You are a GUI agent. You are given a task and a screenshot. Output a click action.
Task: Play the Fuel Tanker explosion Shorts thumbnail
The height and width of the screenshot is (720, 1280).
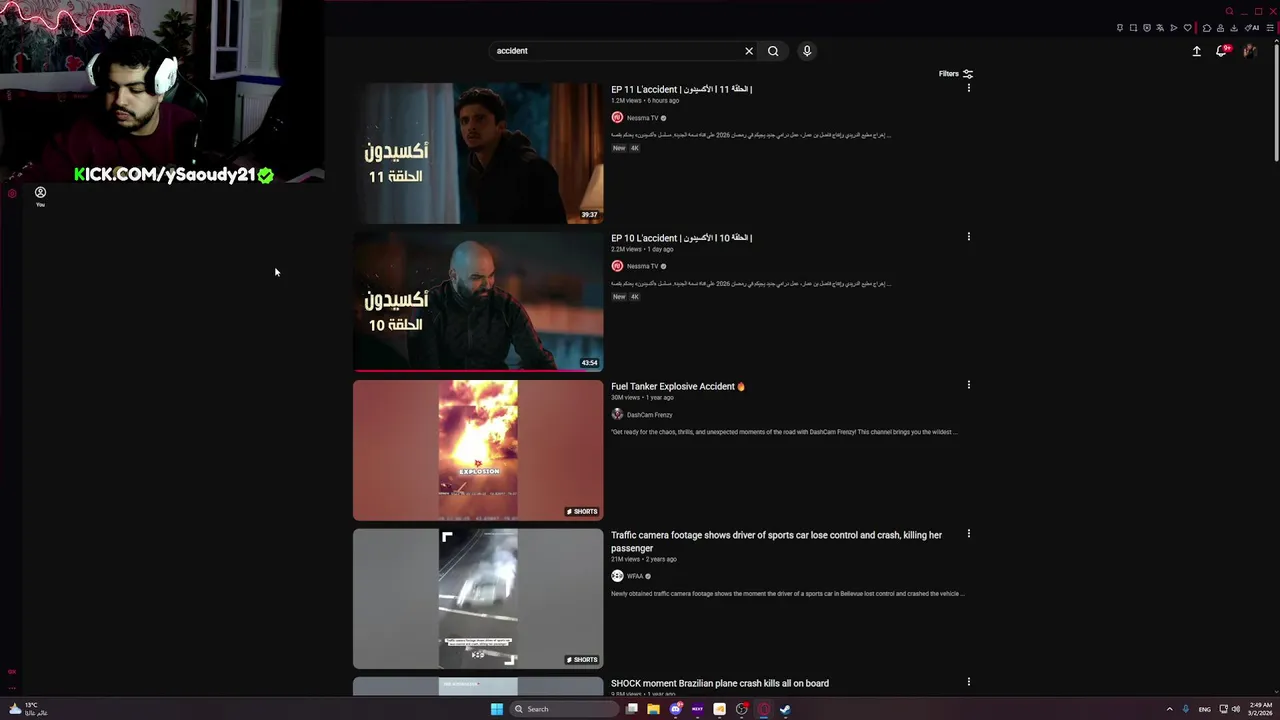478,450
